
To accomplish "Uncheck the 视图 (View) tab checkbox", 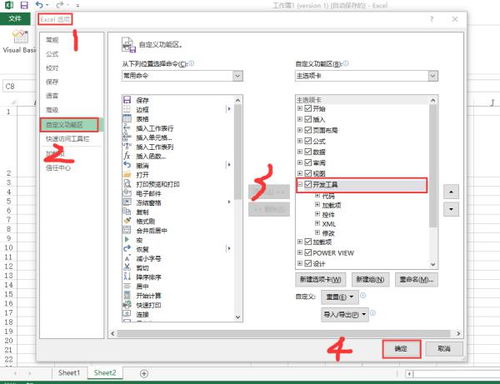I will click(x=308, y=173).
